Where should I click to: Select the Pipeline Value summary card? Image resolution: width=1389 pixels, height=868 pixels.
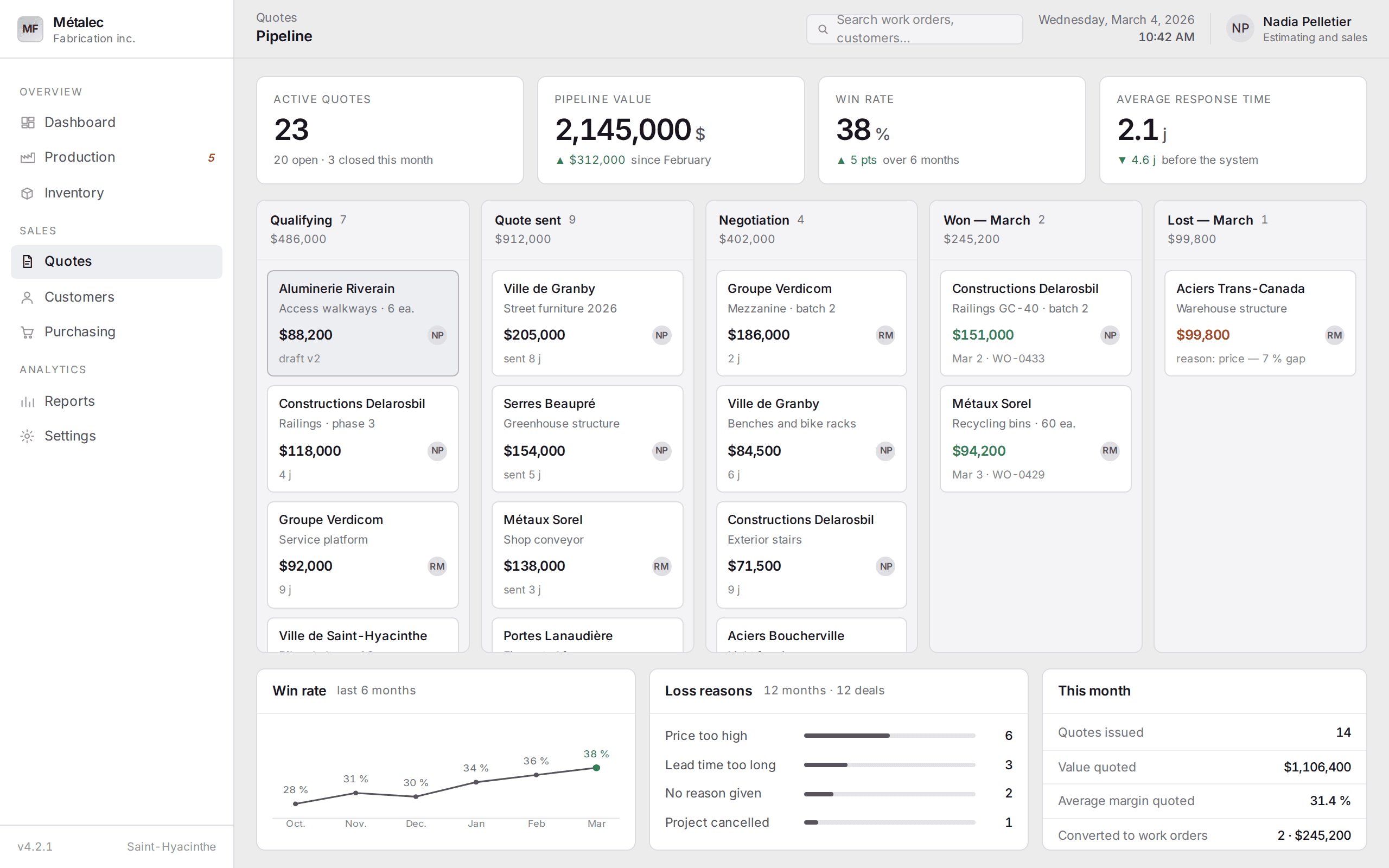(671, 130)
